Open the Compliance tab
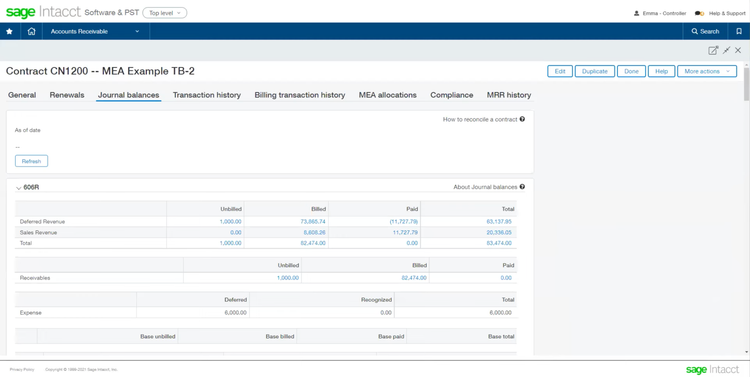This screenshot has width=750, height=377. tap(452, 95)
